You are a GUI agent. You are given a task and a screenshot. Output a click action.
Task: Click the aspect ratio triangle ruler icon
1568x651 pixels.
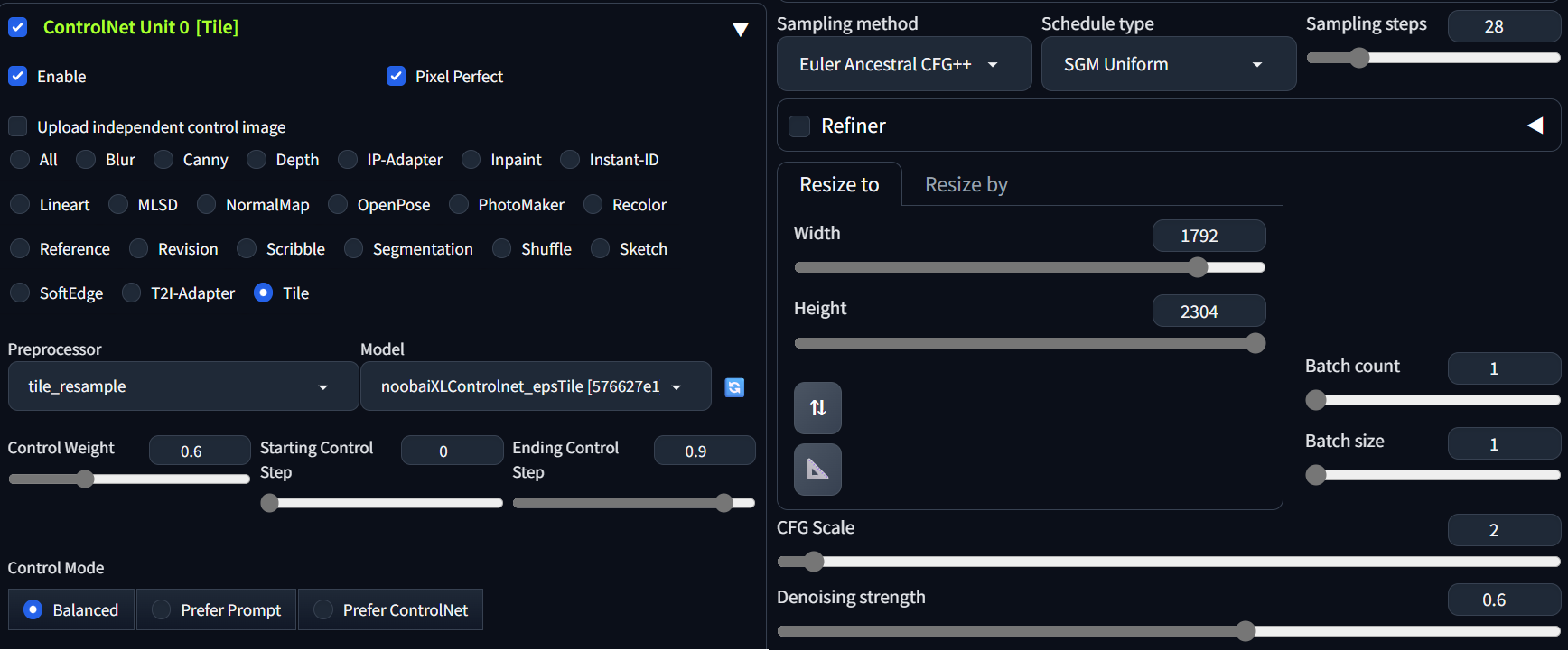(x=817, y=470)
